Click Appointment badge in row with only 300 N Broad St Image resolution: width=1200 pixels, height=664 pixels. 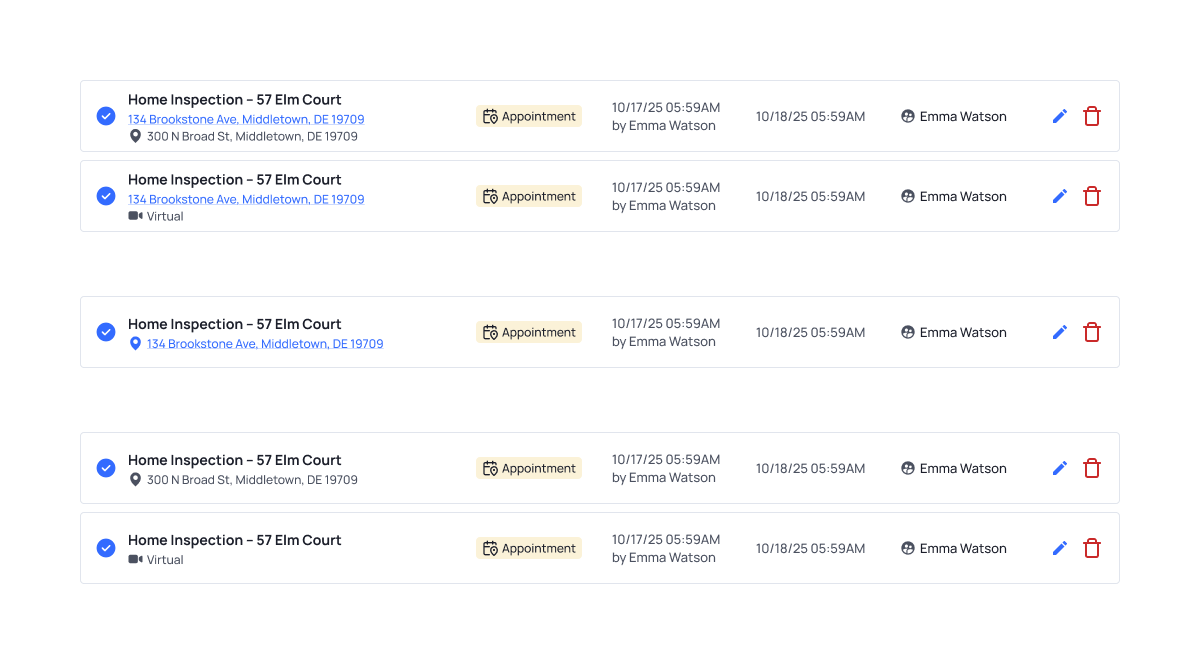click(529, 468)
